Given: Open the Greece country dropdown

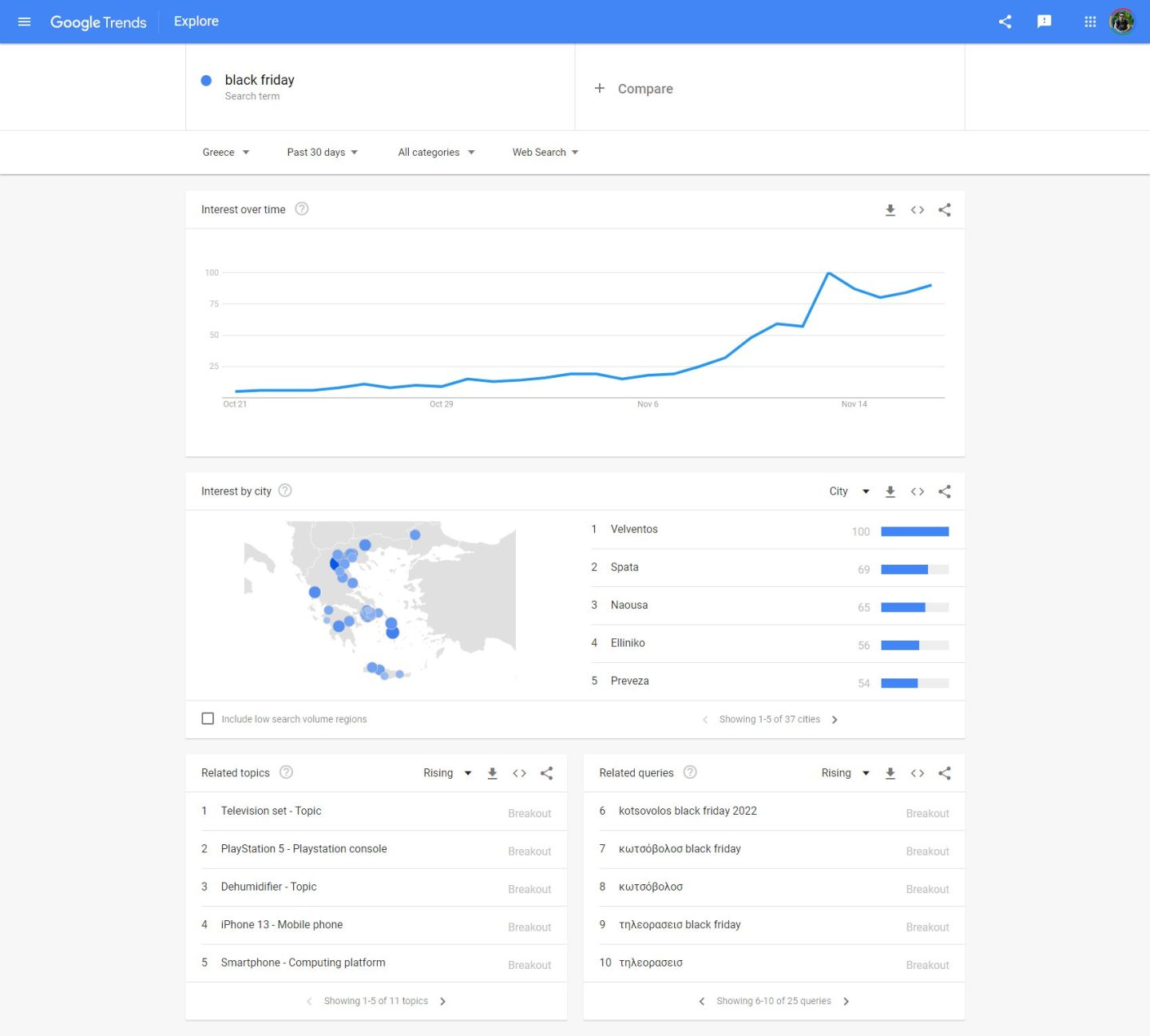Looking at the screenshot, I should click(x=226, y=153).
